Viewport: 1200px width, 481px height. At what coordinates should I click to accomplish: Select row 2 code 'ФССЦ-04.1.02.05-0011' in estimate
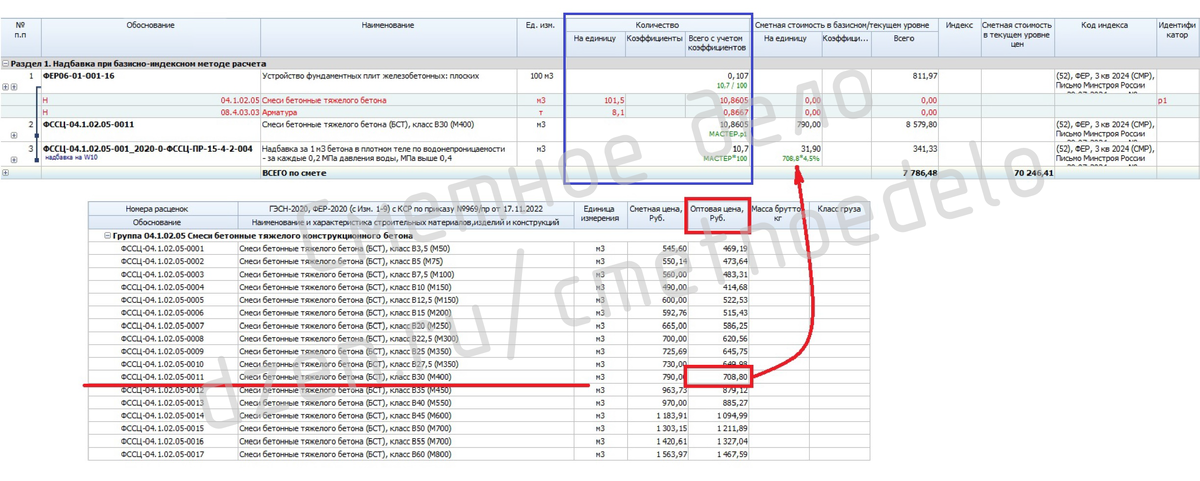(89, 124)
